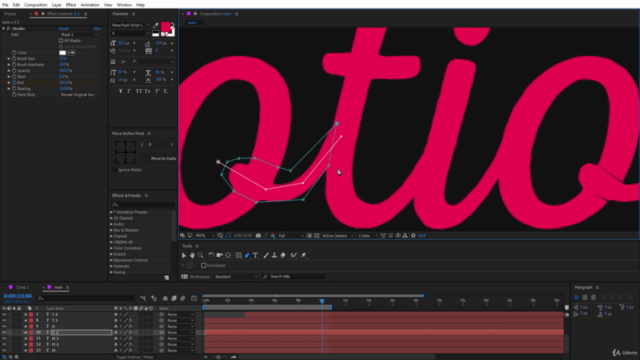Open the Paint Style dropdown

(79, 95)
